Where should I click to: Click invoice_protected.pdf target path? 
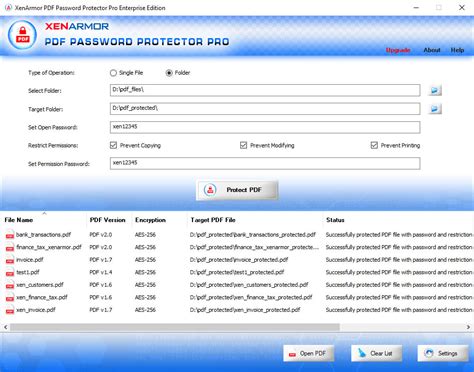point(239,260)
